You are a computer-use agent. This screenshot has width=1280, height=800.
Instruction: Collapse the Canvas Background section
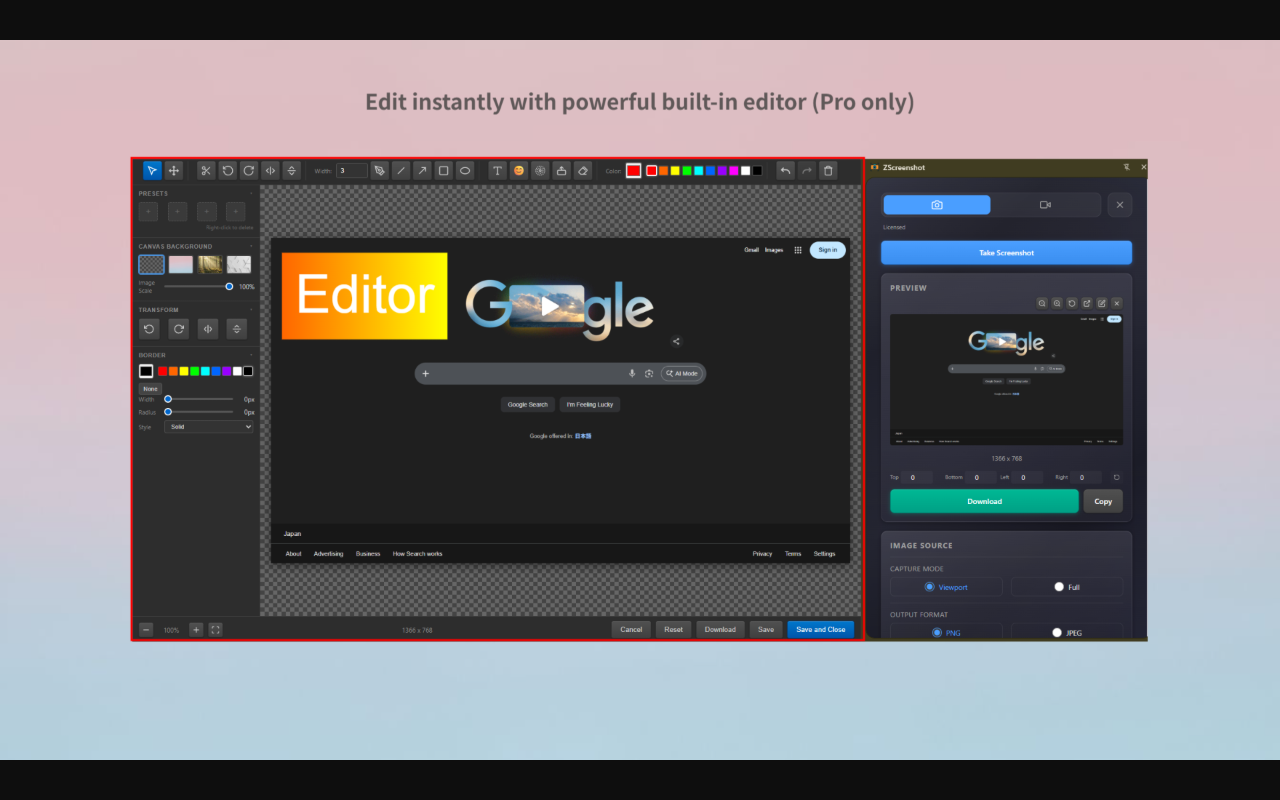click(252, 246)
